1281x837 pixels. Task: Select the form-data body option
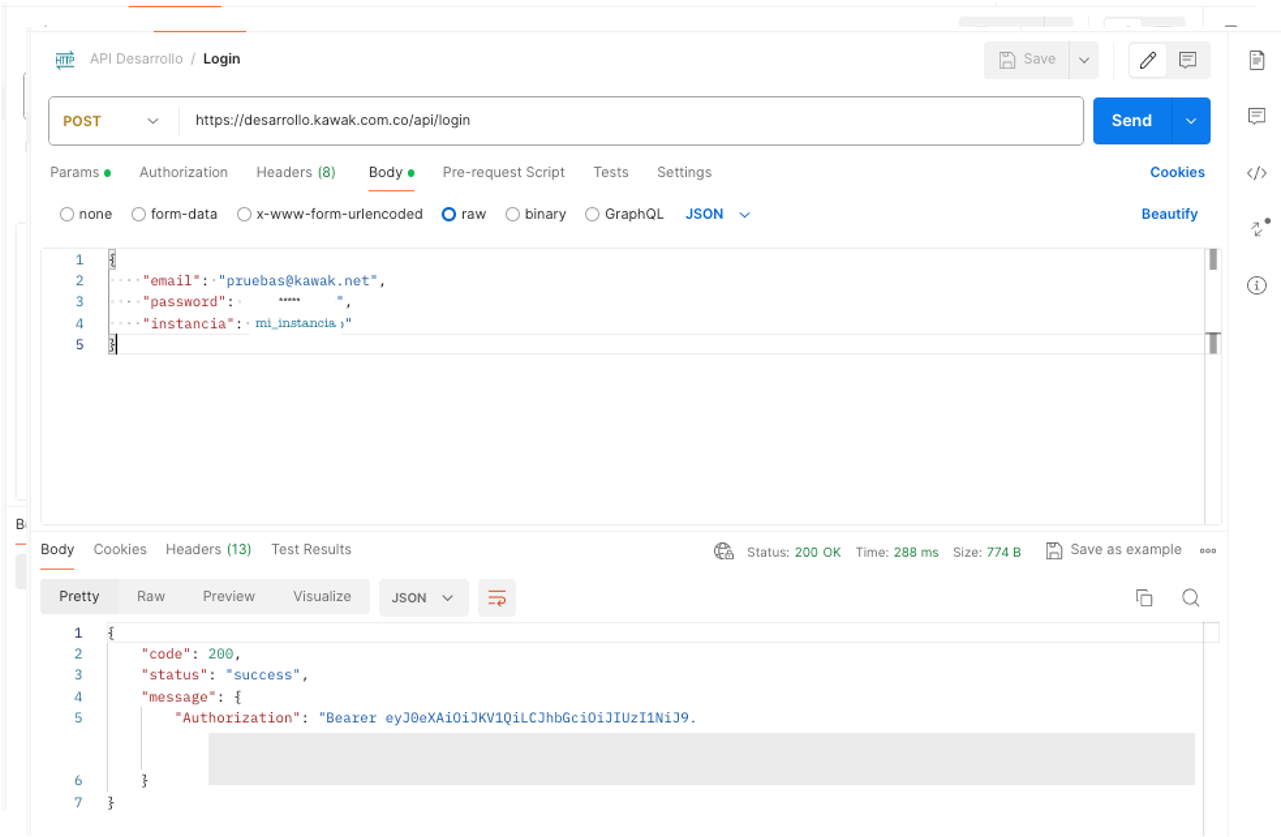click(x=139, y=214)
